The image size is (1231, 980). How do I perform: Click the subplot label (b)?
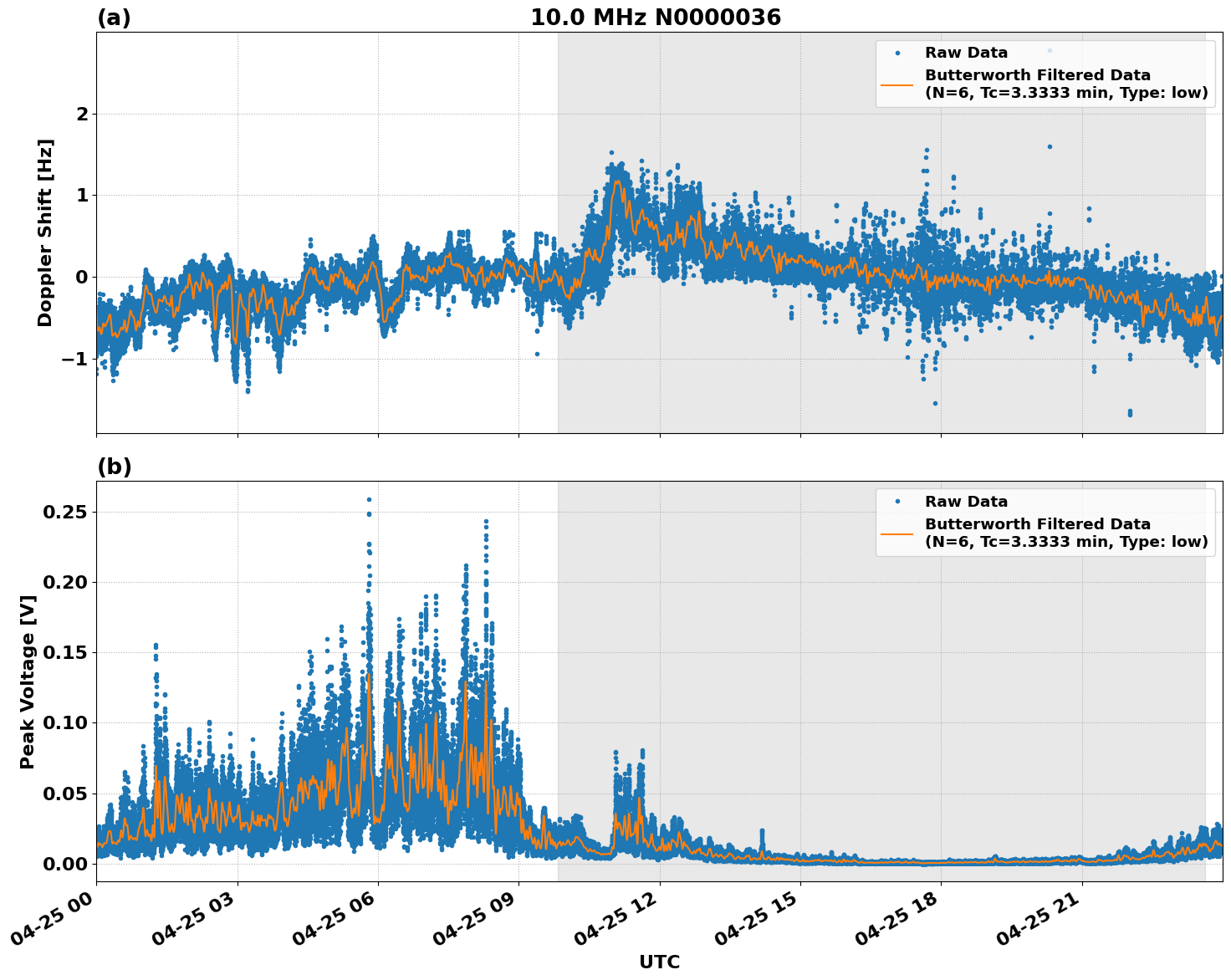114,466
